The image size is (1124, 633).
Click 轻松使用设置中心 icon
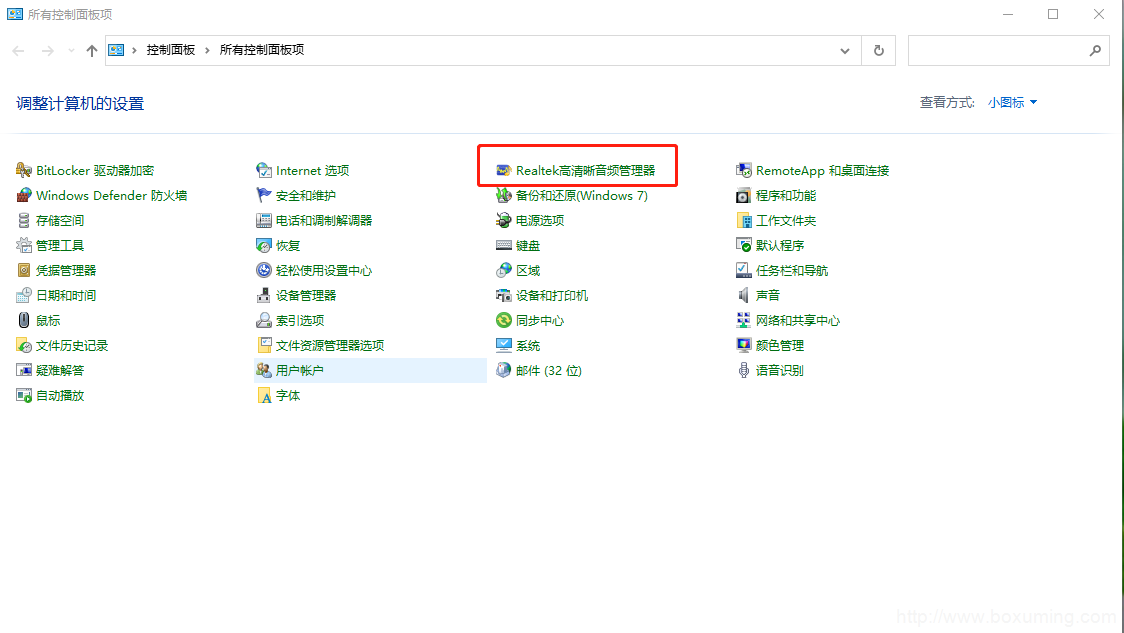click(x=264, y=270)
